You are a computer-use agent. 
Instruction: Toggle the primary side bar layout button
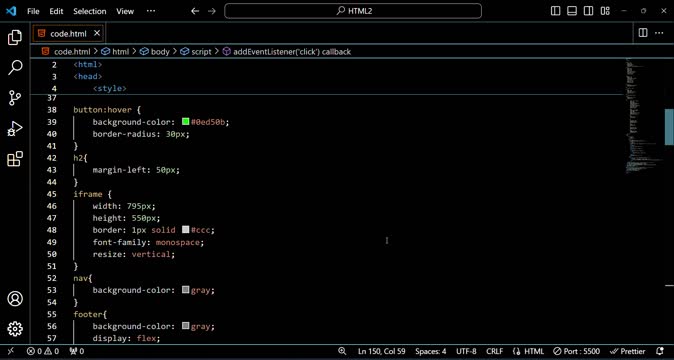click(555, 11)
